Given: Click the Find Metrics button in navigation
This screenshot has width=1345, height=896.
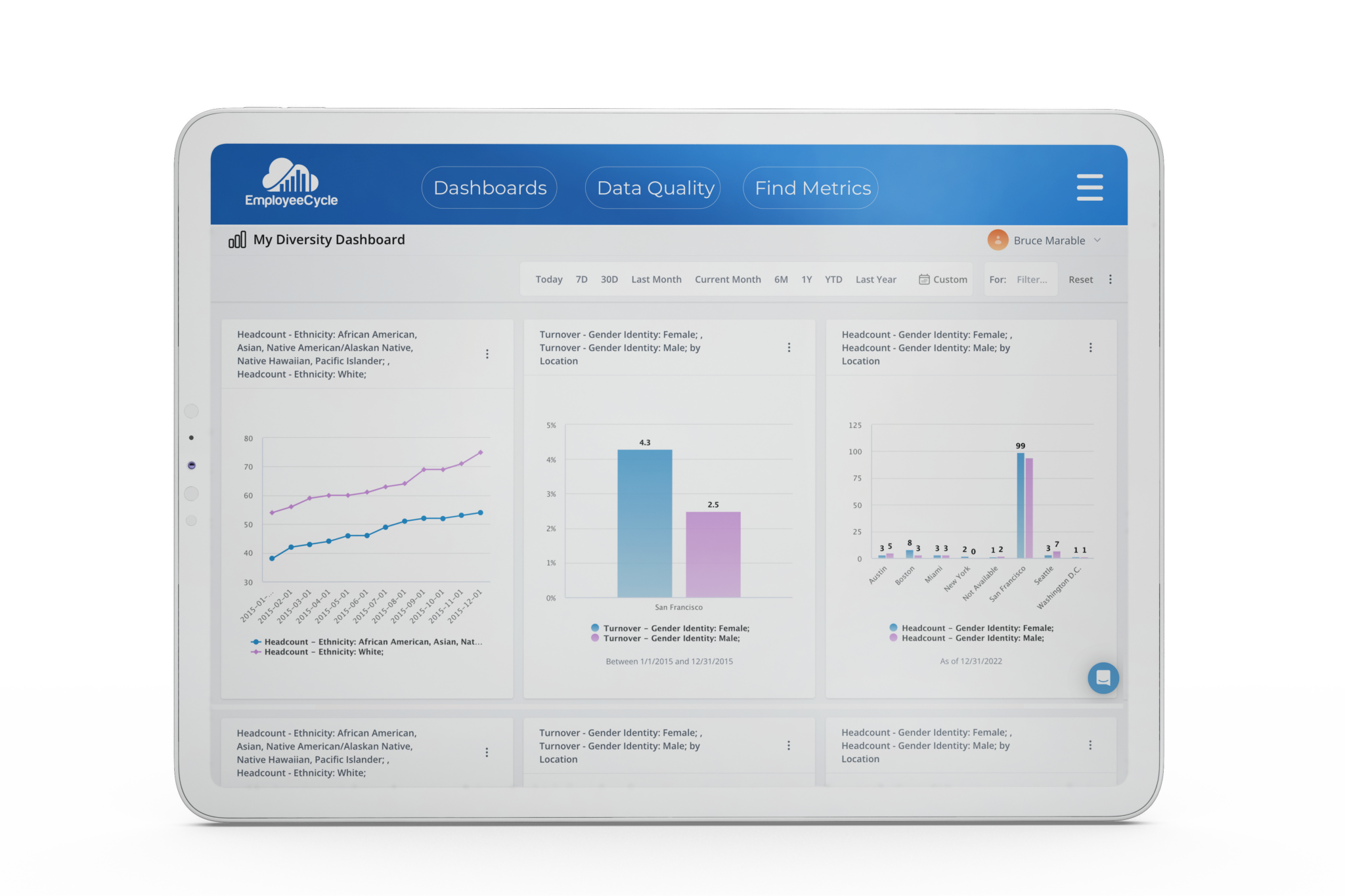Looking at the screenshot, I should point(813,187).
